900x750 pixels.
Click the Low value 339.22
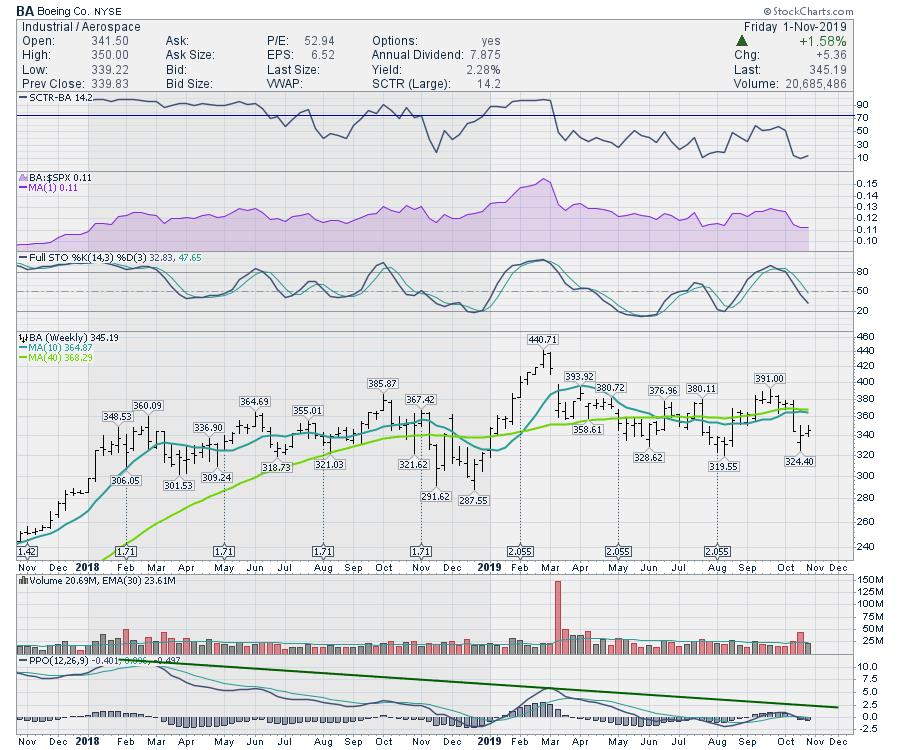pyautogui.click(x=110, y=69)
